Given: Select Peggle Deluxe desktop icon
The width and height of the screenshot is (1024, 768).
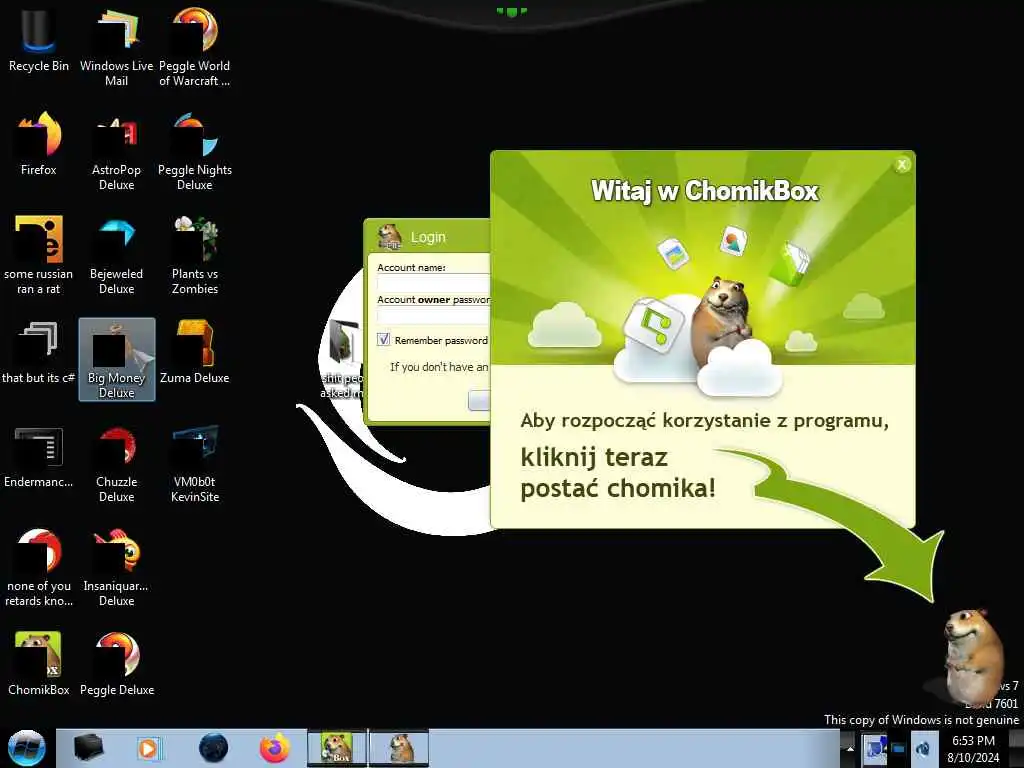Looking at the screenshot, I should [116, 663].
